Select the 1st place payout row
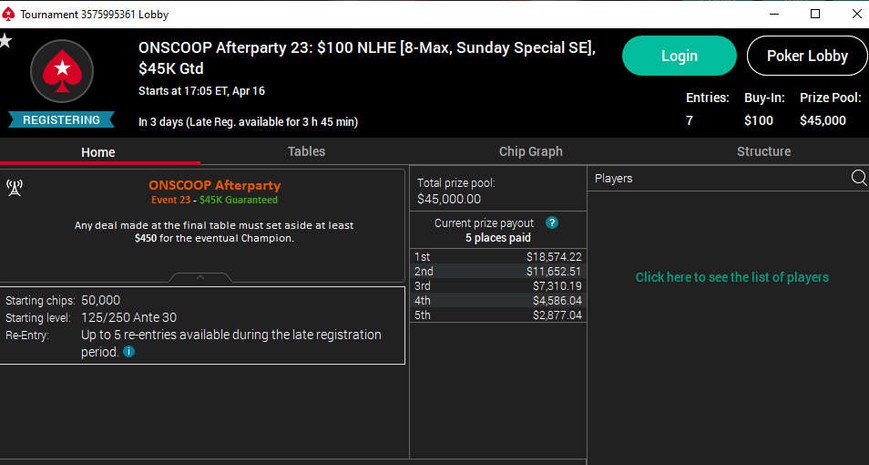Viewport: 869px width, 465px height. pos(498,257)
